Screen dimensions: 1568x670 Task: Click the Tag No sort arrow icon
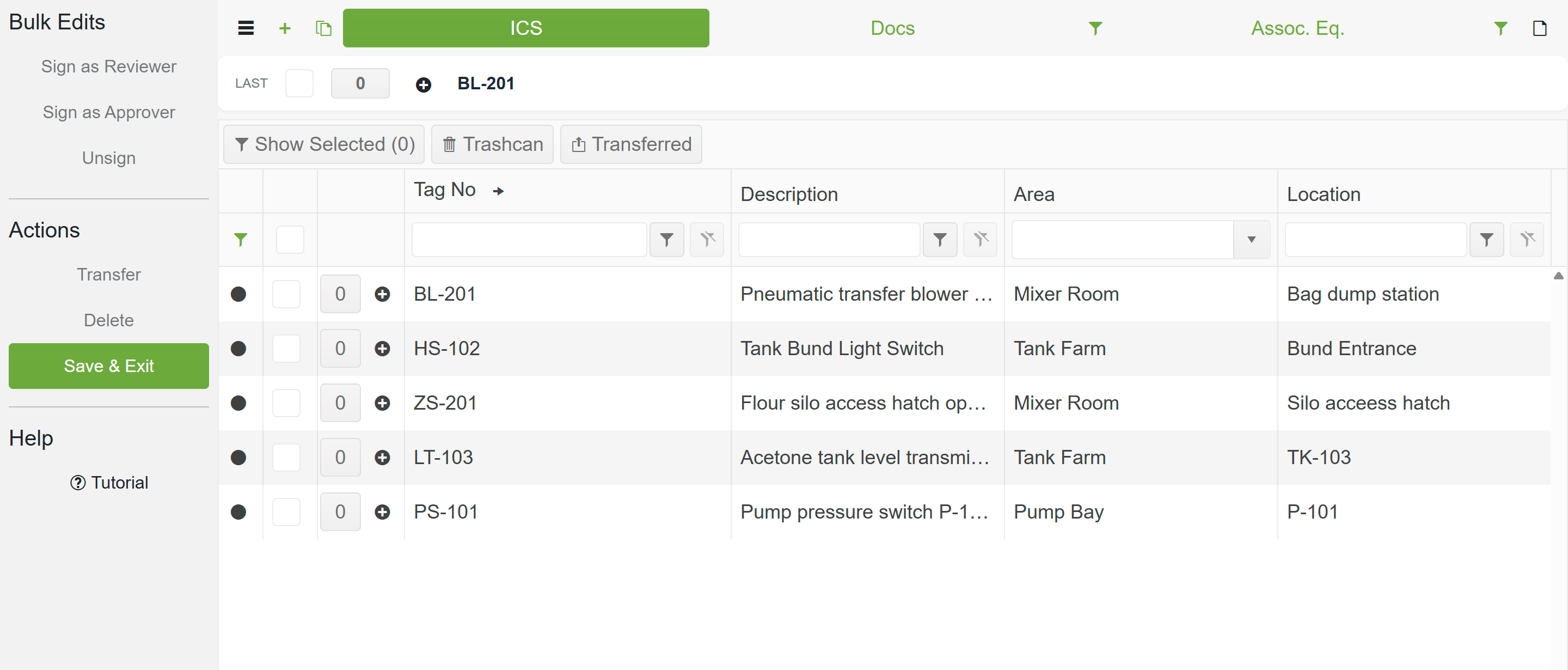[499, 191]
